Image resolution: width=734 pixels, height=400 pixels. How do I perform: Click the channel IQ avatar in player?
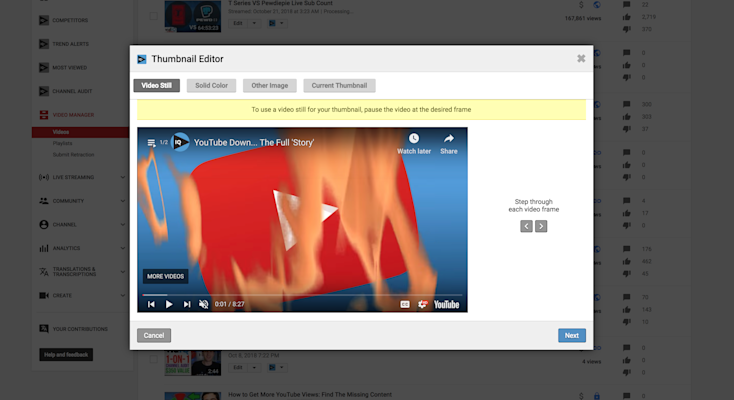point(180,142)
